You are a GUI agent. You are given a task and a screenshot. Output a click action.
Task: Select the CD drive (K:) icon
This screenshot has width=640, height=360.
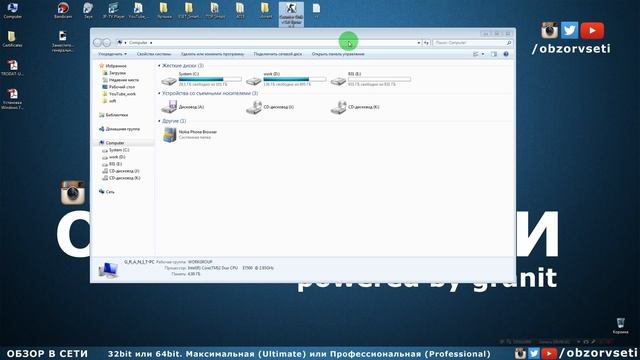pyautogui.click(x=338, y=107)
